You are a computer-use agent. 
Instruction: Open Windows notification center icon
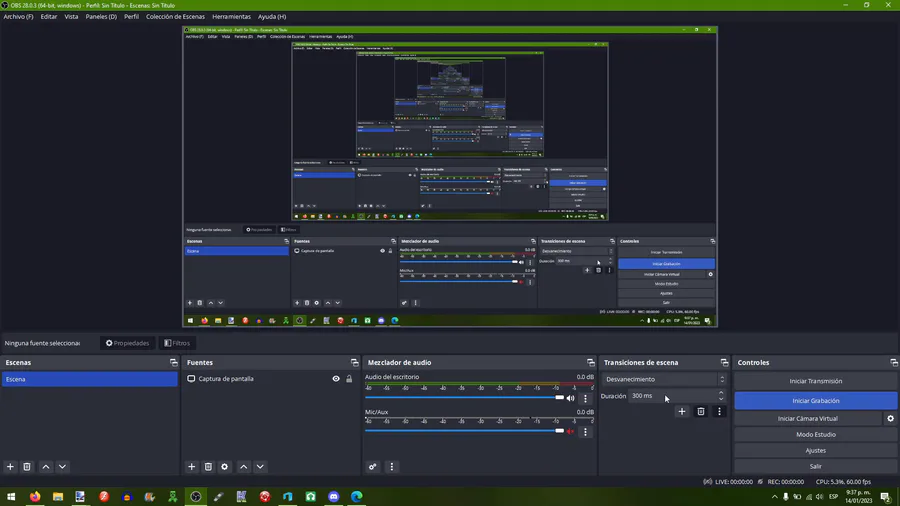886,496
